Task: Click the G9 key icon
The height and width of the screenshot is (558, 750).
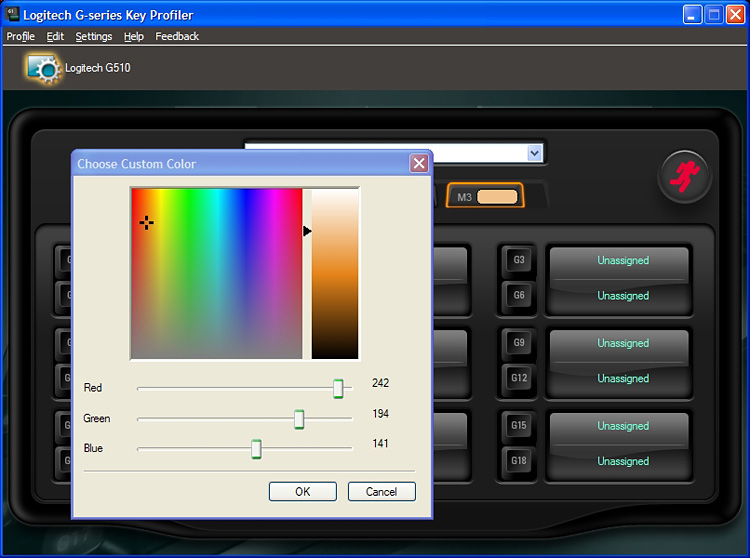Action: tap(519, 343)
